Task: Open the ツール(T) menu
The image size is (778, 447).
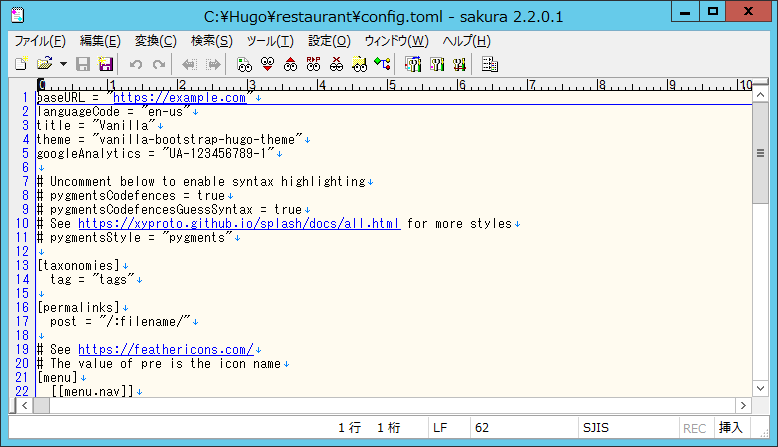Action: click(x=270, y=41)
